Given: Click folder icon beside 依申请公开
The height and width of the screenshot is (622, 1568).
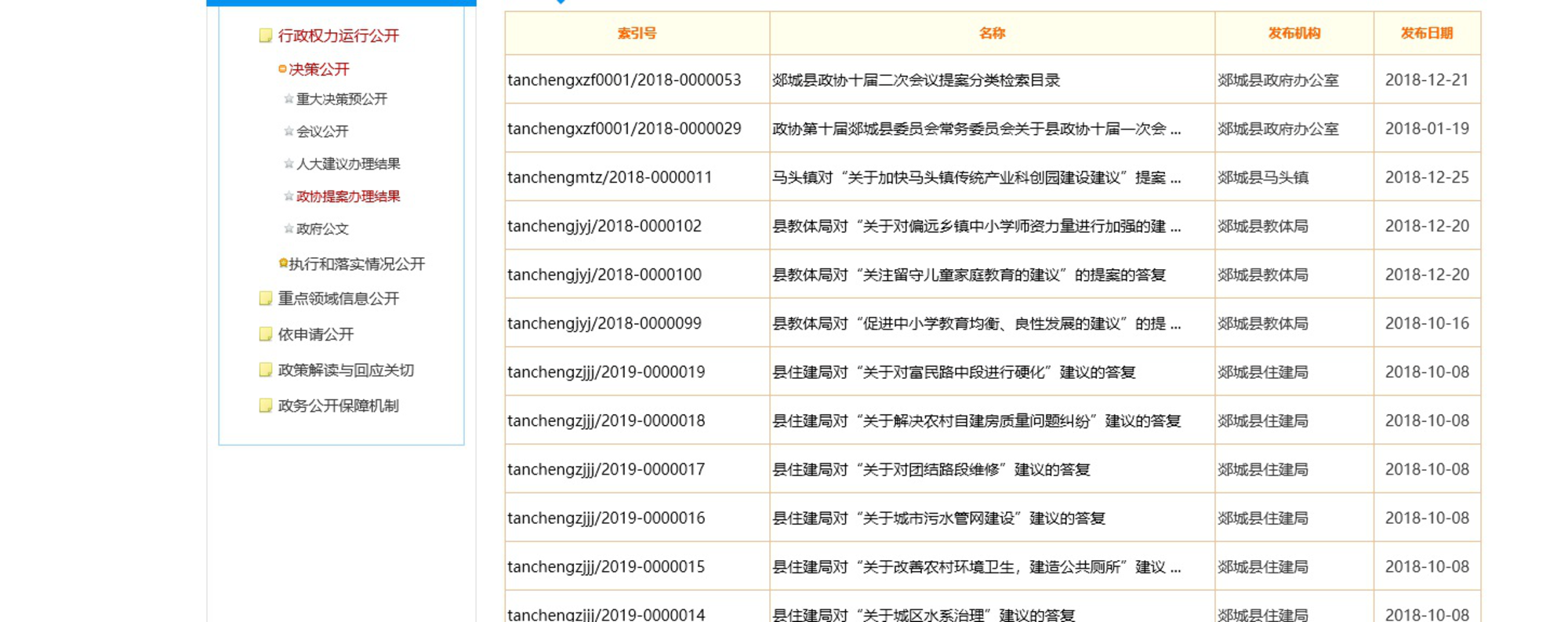Looking at the screenshot, I should (266, 334).
